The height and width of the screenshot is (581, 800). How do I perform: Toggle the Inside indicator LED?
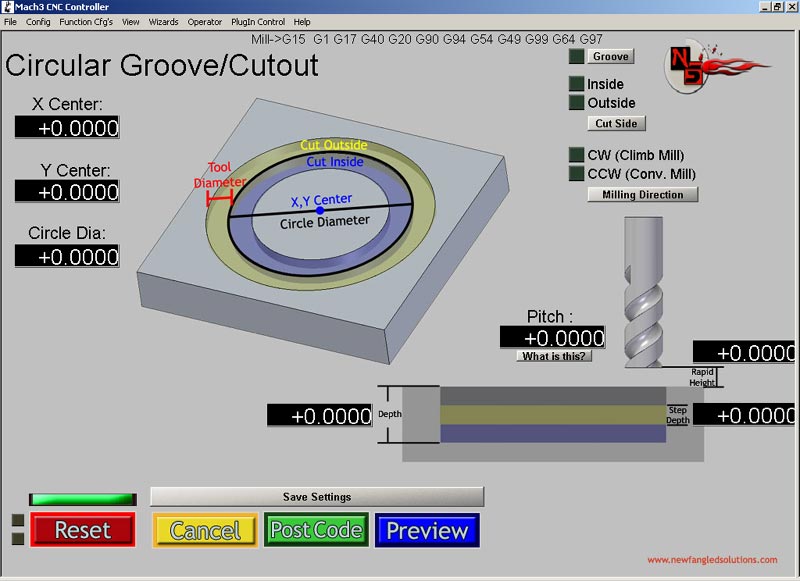(577, 84)
